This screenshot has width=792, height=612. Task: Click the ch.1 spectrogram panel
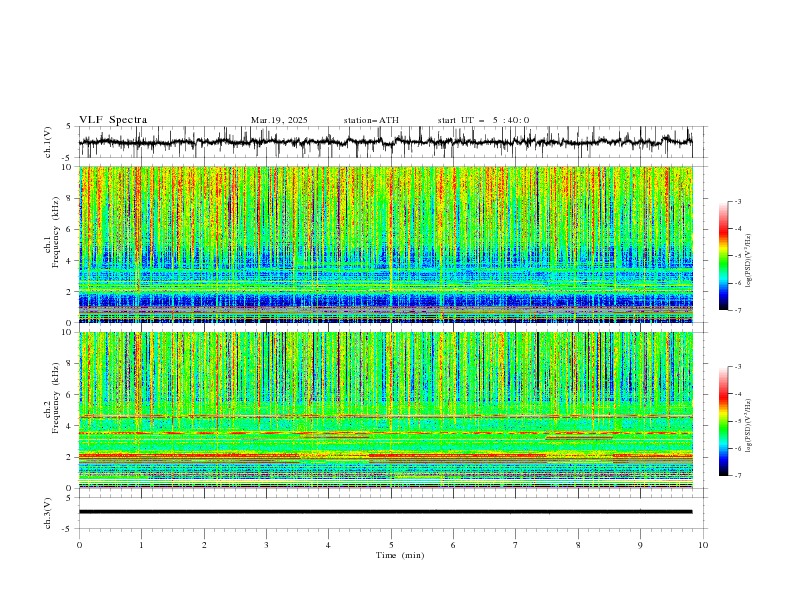coord(385,244)
